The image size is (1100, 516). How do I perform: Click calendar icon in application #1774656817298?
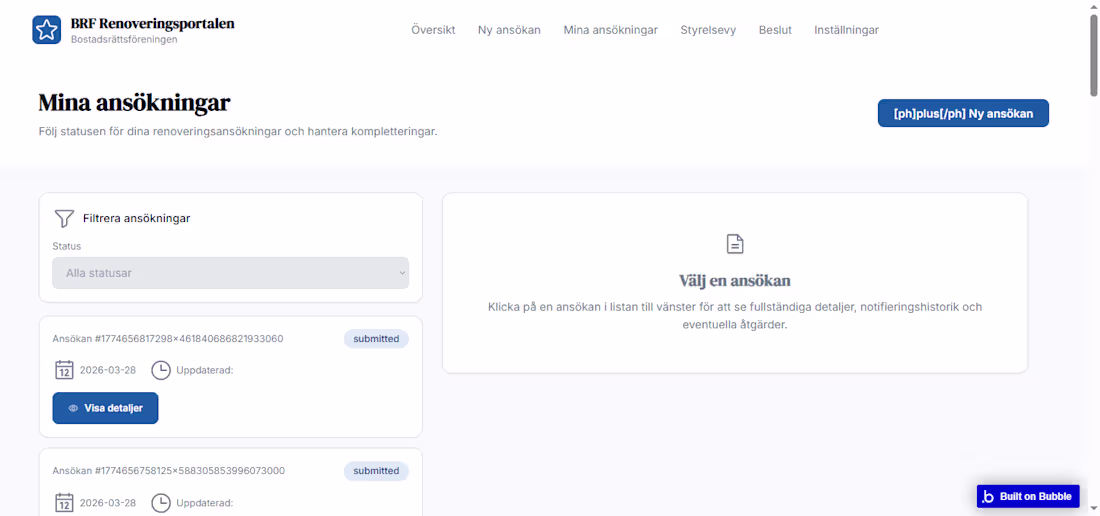coord(65,369)
